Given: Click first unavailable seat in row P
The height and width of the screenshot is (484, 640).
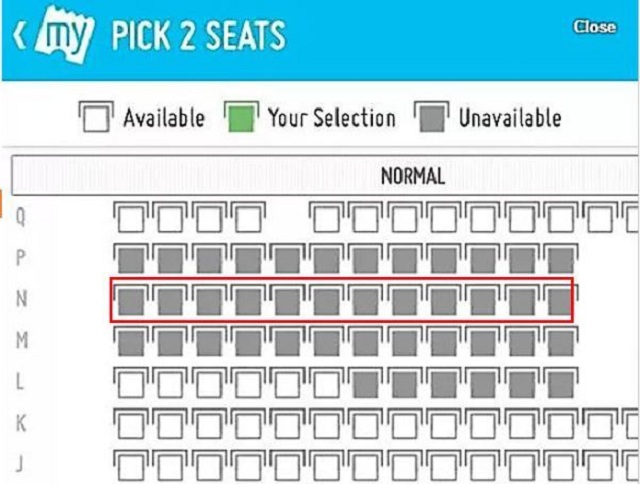Looking at the screenshot, I should [130, 259].
